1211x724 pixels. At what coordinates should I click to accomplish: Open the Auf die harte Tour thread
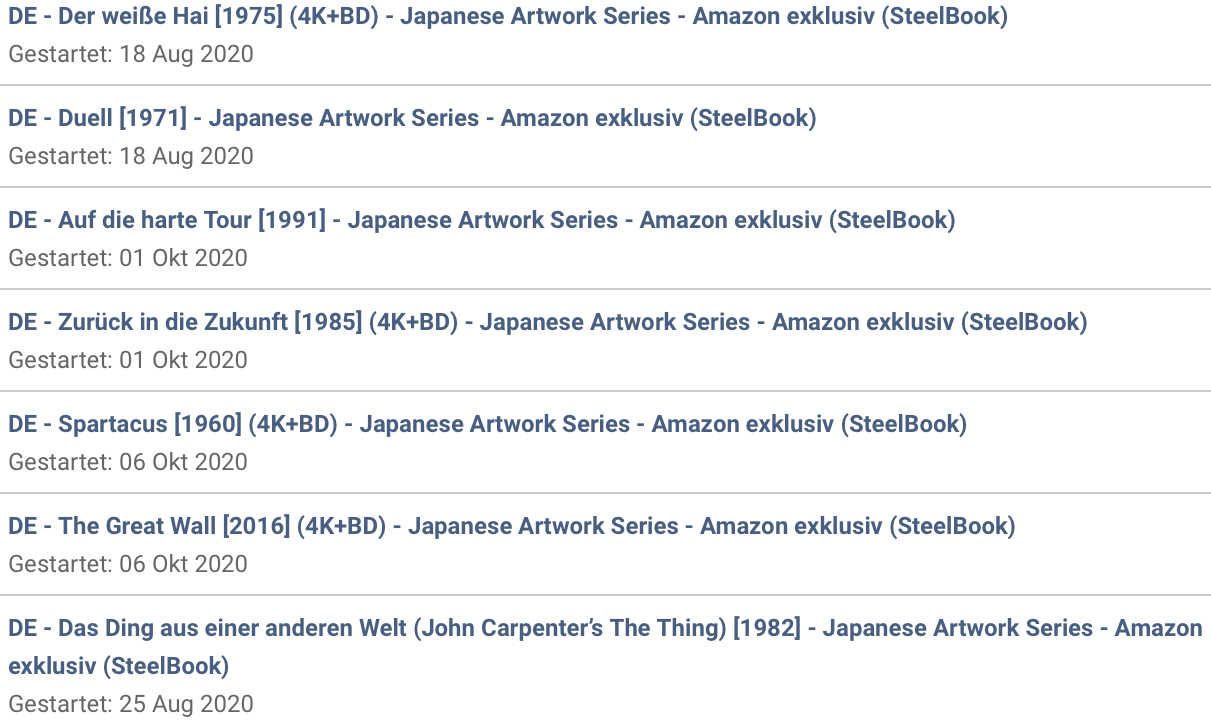point(482,220)
